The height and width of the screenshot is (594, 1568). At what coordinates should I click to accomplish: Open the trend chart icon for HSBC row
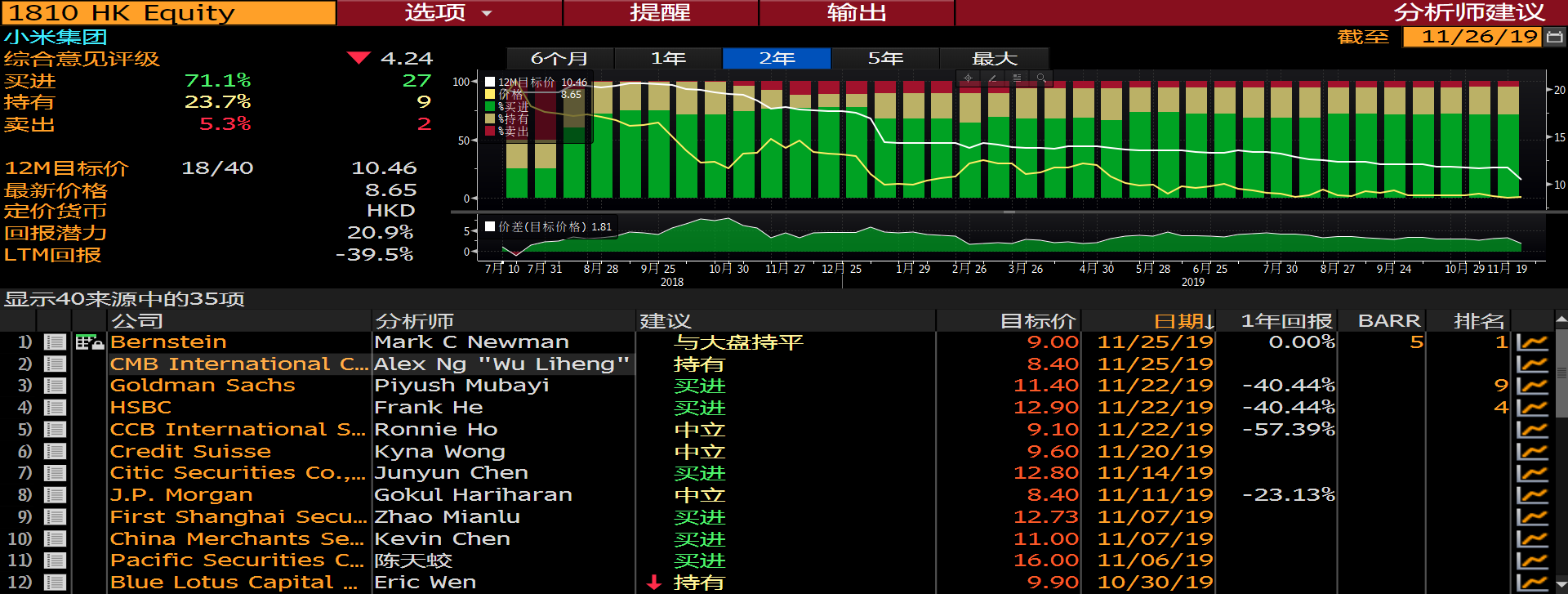tap(1532, 408)
